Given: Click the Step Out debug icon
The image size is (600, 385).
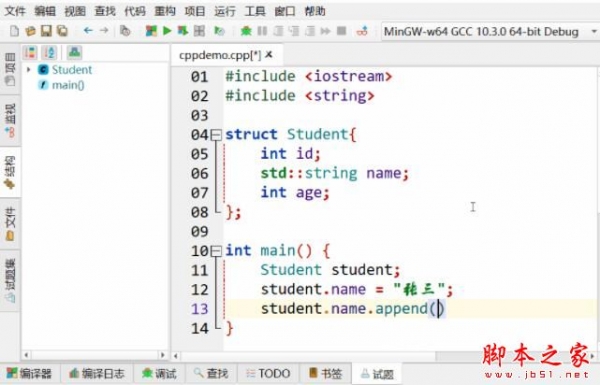Looking at the screenshot, I should click(x=310, y=31).
